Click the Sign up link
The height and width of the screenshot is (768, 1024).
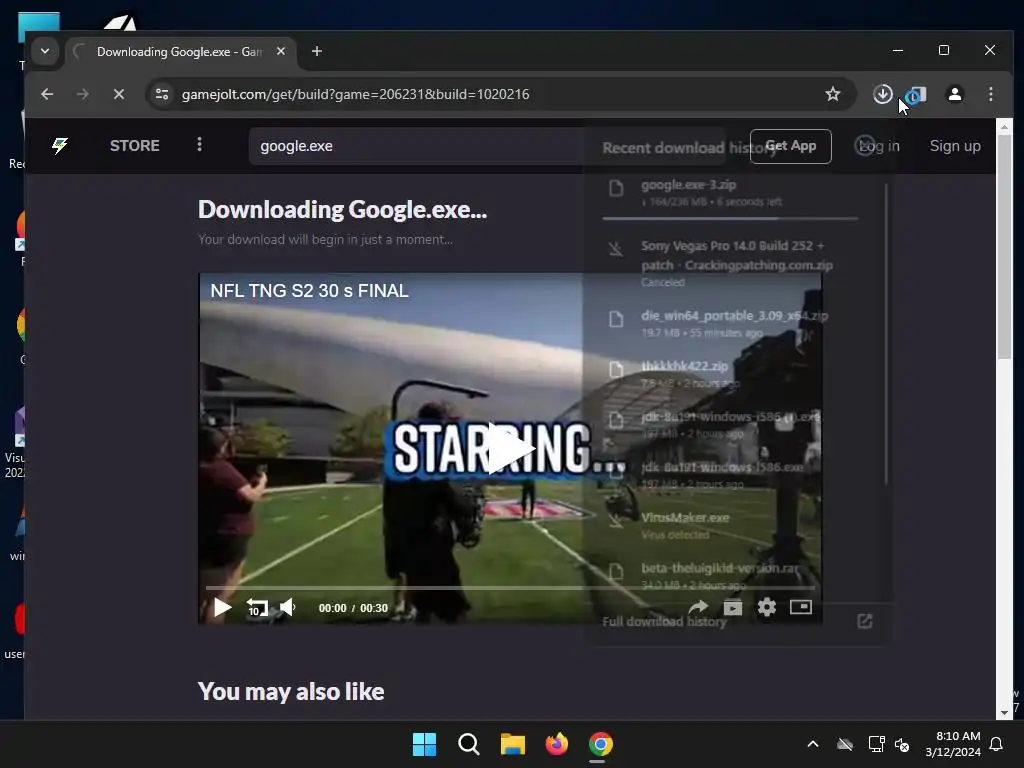tap(955, 146)
